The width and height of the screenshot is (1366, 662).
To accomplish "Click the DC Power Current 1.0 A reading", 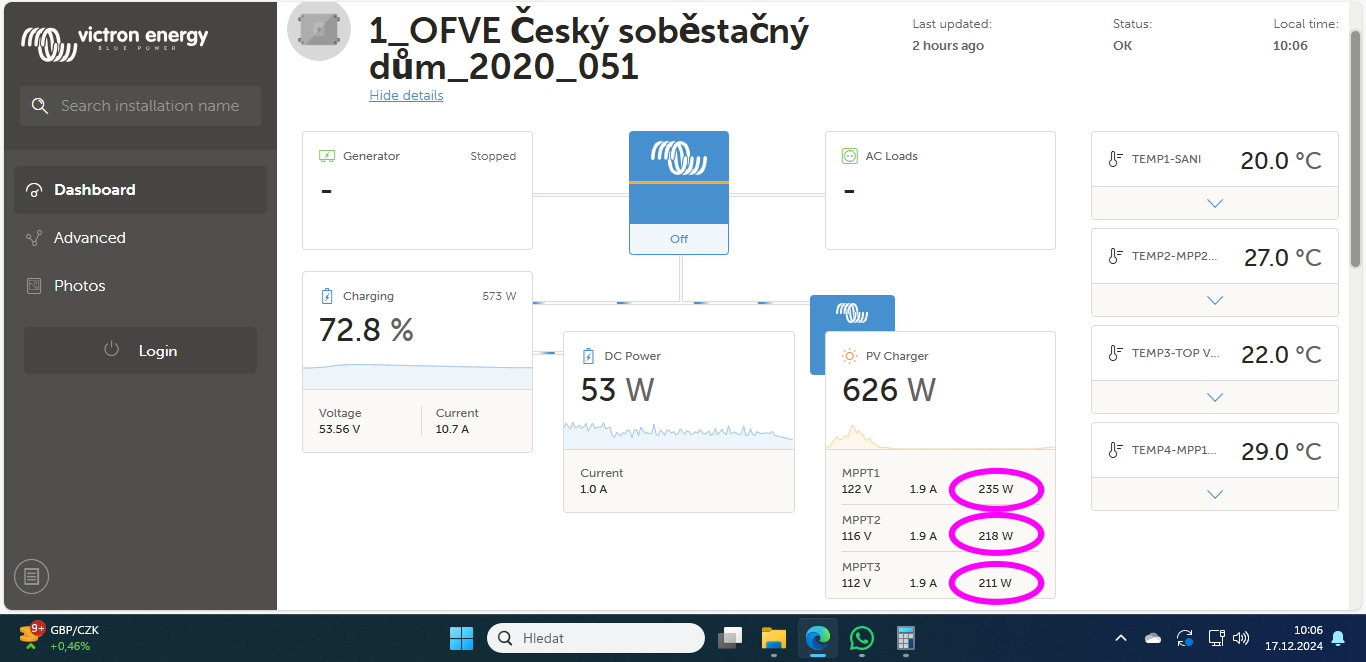I will coord(601,481).
